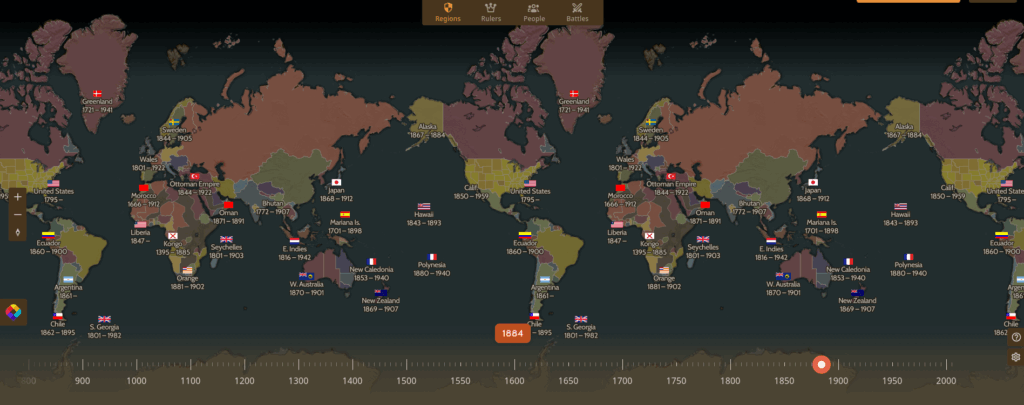Switch to the Regions tab
Viewport: 1024px width, 405px height.
pyautogui.click(x=448, y=12)
